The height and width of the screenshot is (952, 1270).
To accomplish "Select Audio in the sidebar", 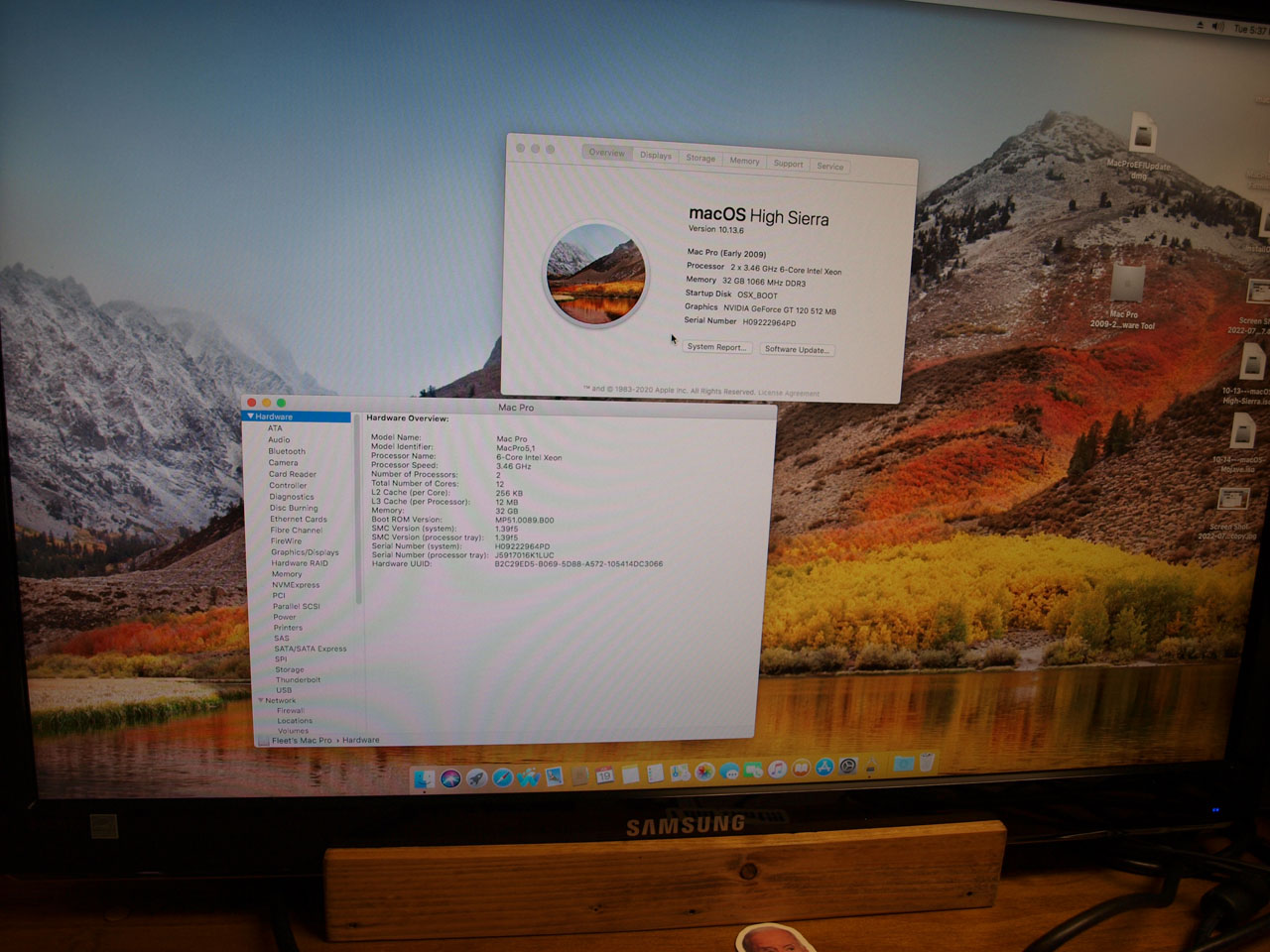I will pos(279,439).
